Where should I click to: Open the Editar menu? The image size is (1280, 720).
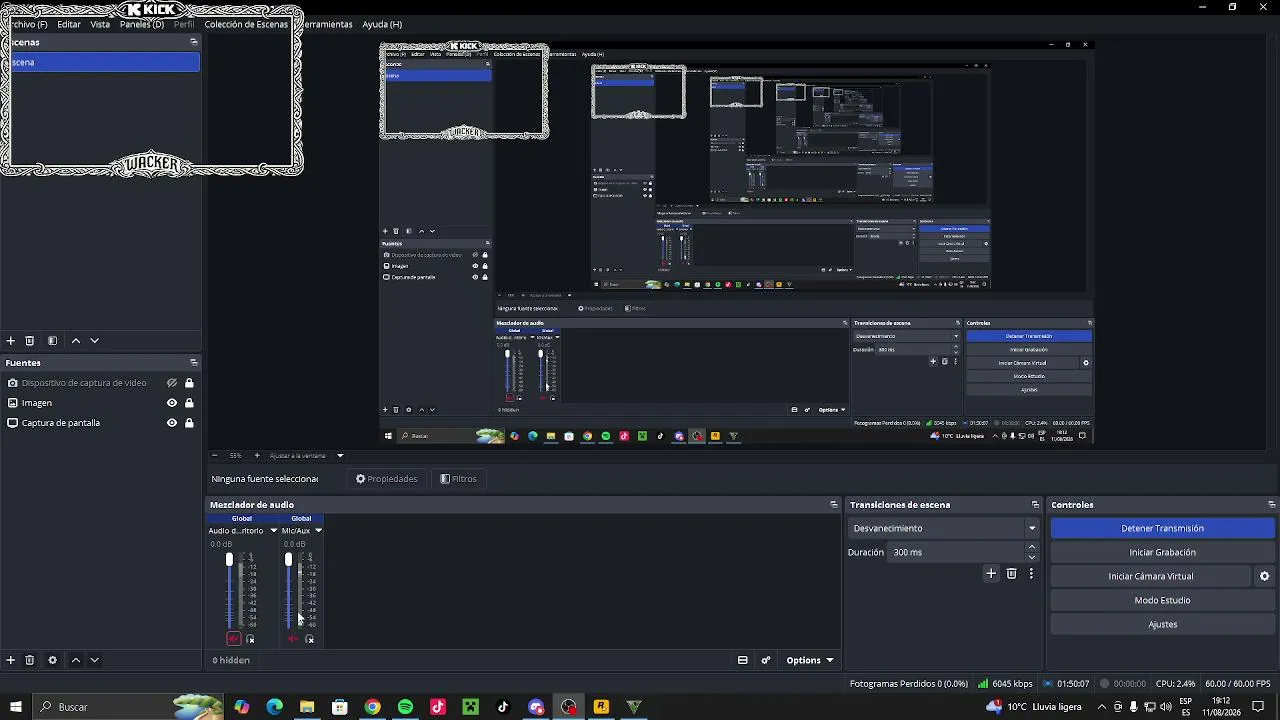69,24
